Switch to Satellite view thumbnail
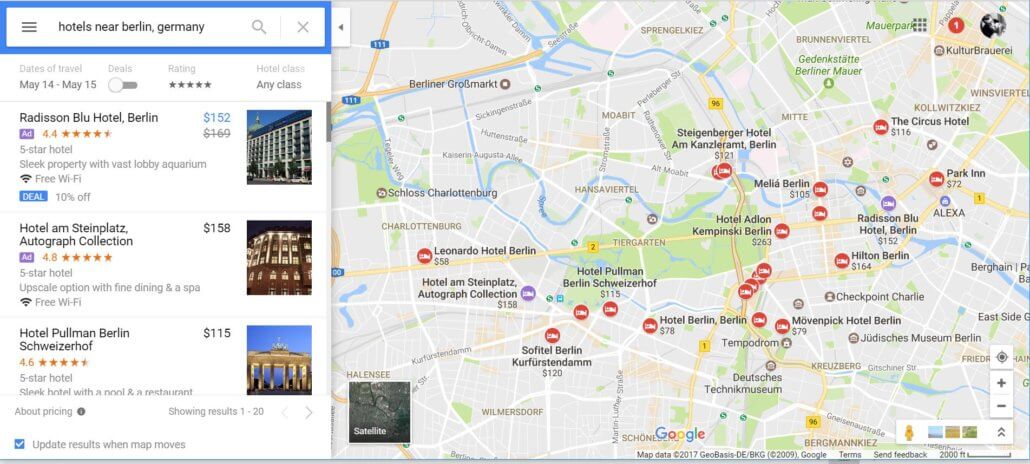This screenshot has height=464, width=1030. point(379,412)
